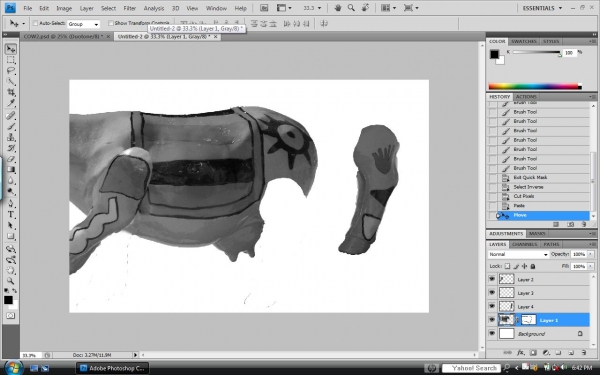Open the Auto-Select Group dropdown

point(83,24)
